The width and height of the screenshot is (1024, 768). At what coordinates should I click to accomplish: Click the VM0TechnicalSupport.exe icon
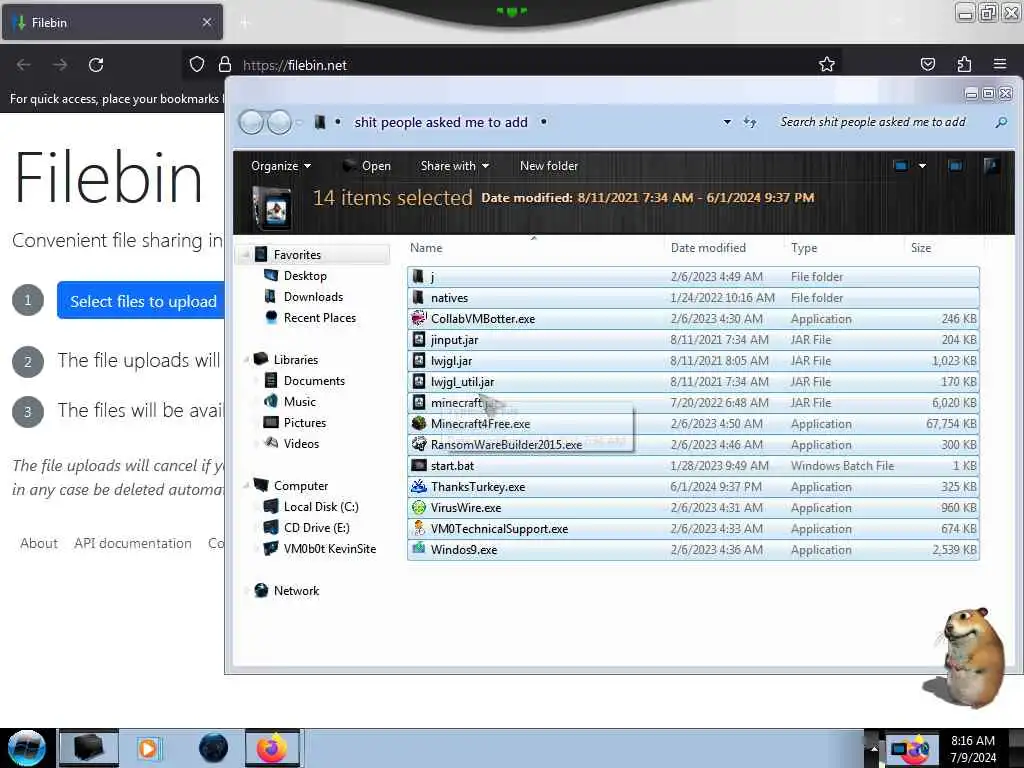click(419, 528)
